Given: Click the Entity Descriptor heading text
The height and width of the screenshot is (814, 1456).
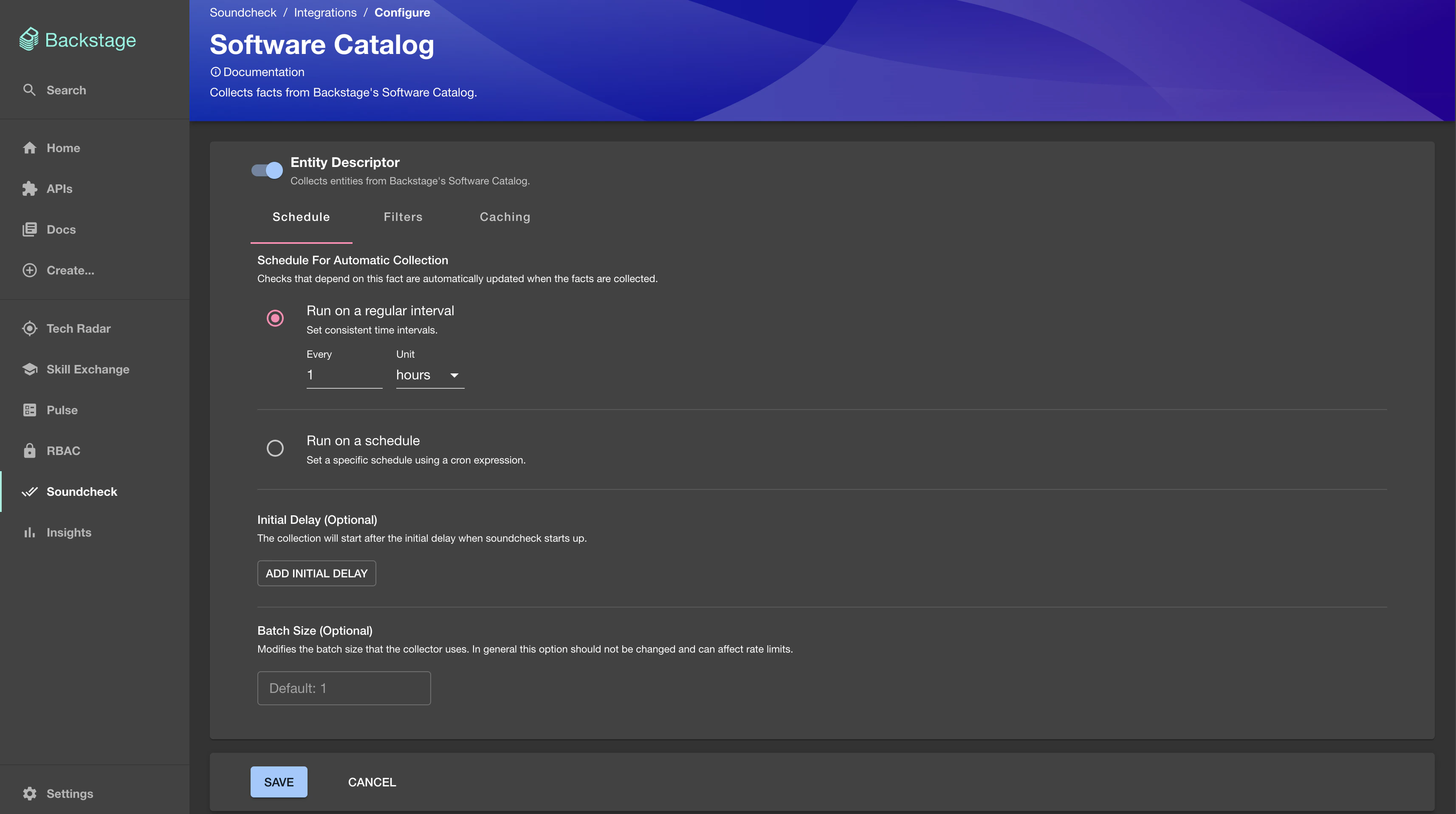Looking at the screenshot, I should coord(345,162).
